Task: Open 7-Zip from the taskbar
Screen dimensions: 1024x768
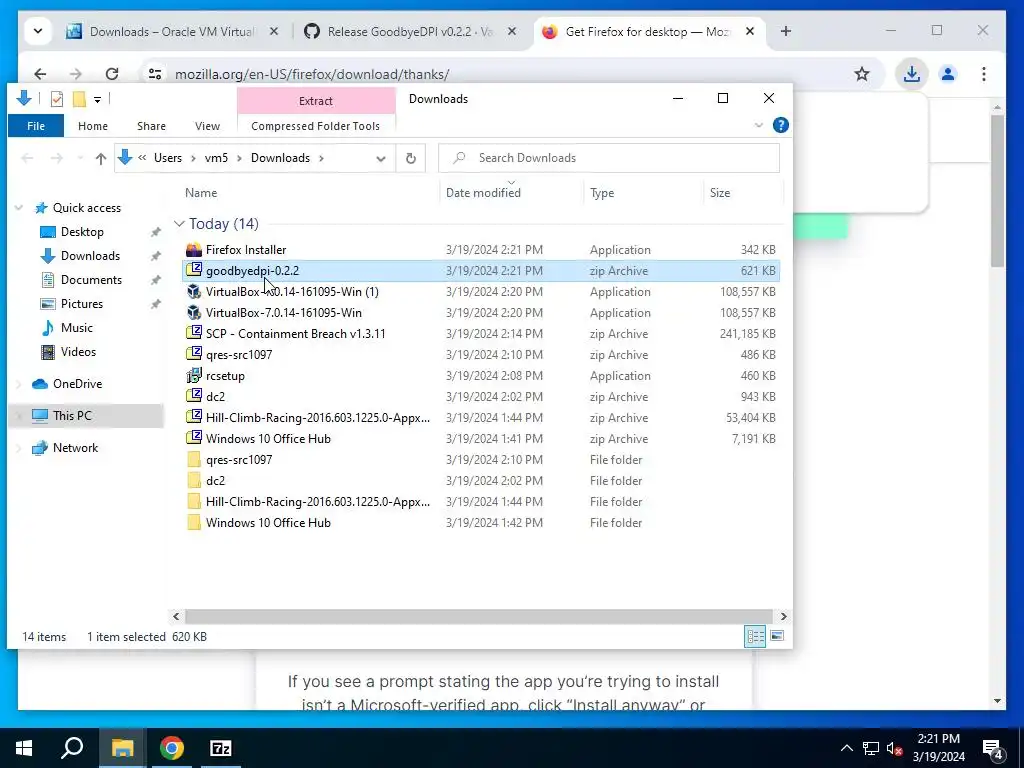Action: coord(221,748)
